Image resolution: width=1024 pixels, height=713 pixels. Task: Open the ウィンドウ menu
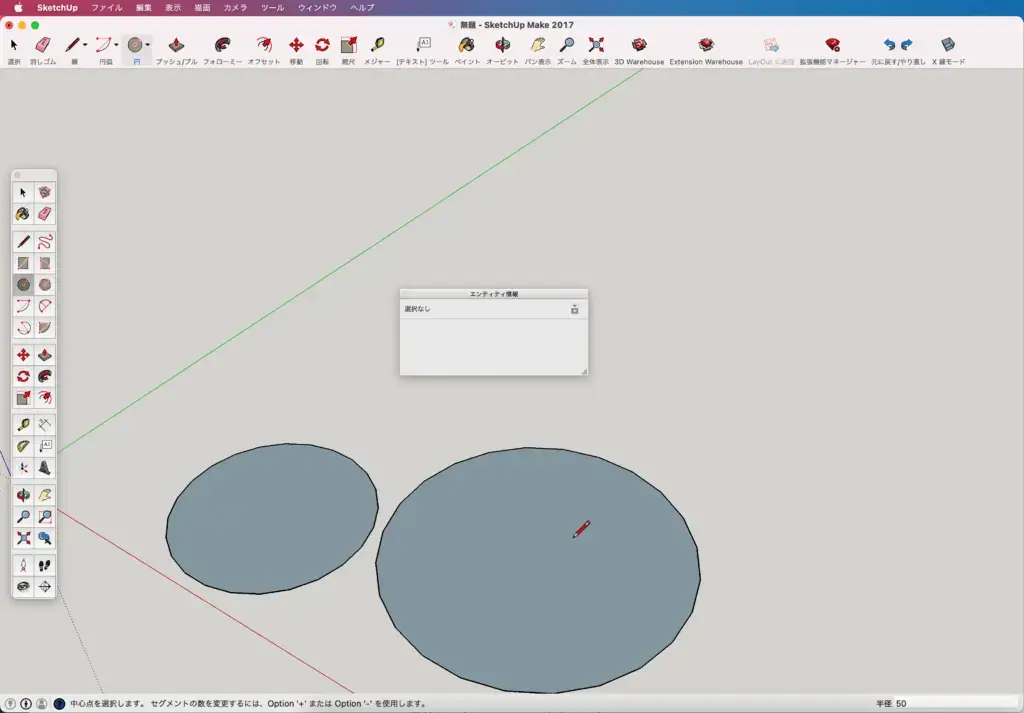[317, 7]
